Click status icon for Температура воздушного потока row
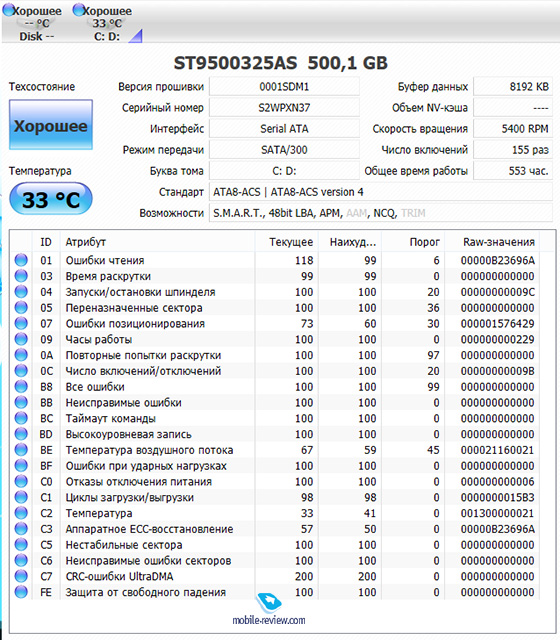Screen dimensions: 560x640 pos(21,450)
